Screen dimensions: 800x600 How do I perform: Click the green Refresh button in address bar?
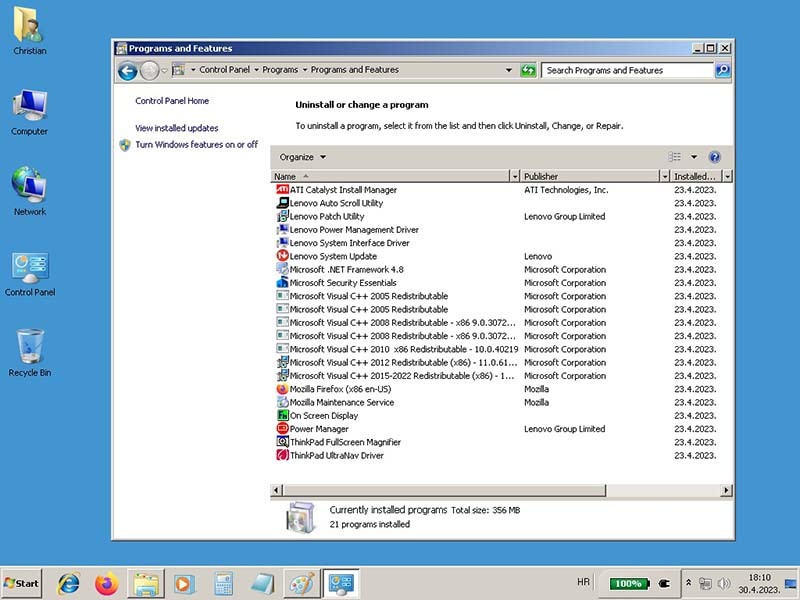528,70
